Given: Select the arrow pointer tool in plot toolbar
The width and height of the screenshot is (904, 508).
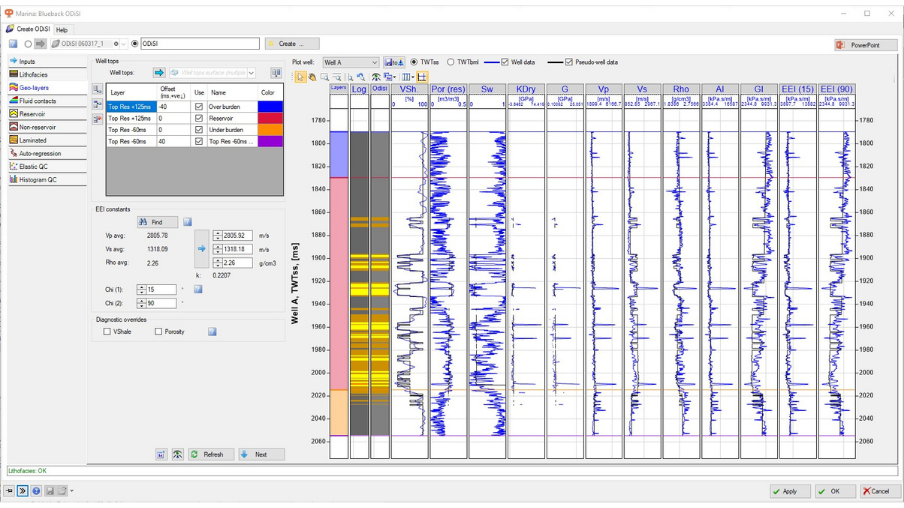Looking at the screenshot, I should click(x=301, y=77).
